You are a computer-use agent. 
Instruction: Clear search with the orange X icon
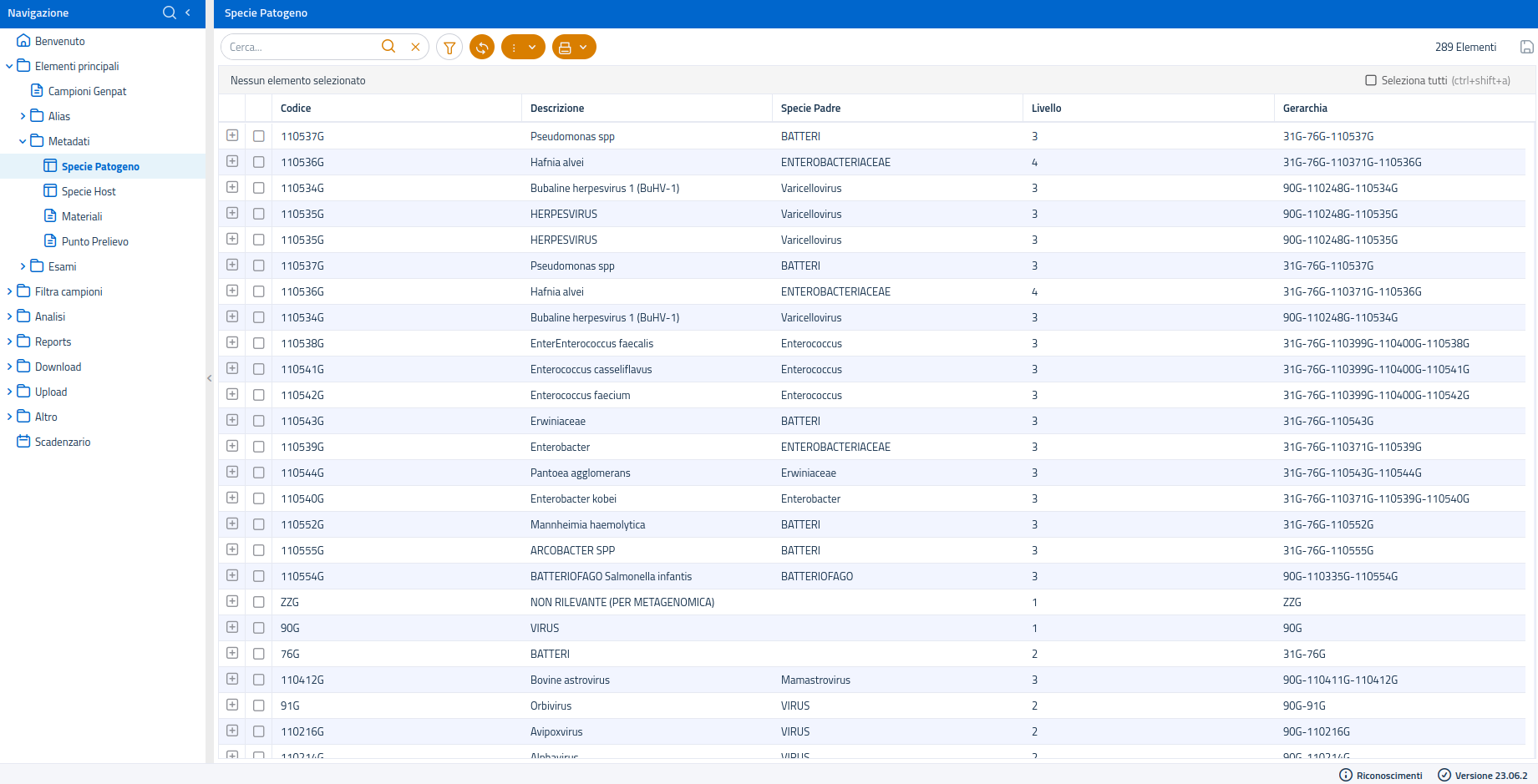click(x=415, y=48)
